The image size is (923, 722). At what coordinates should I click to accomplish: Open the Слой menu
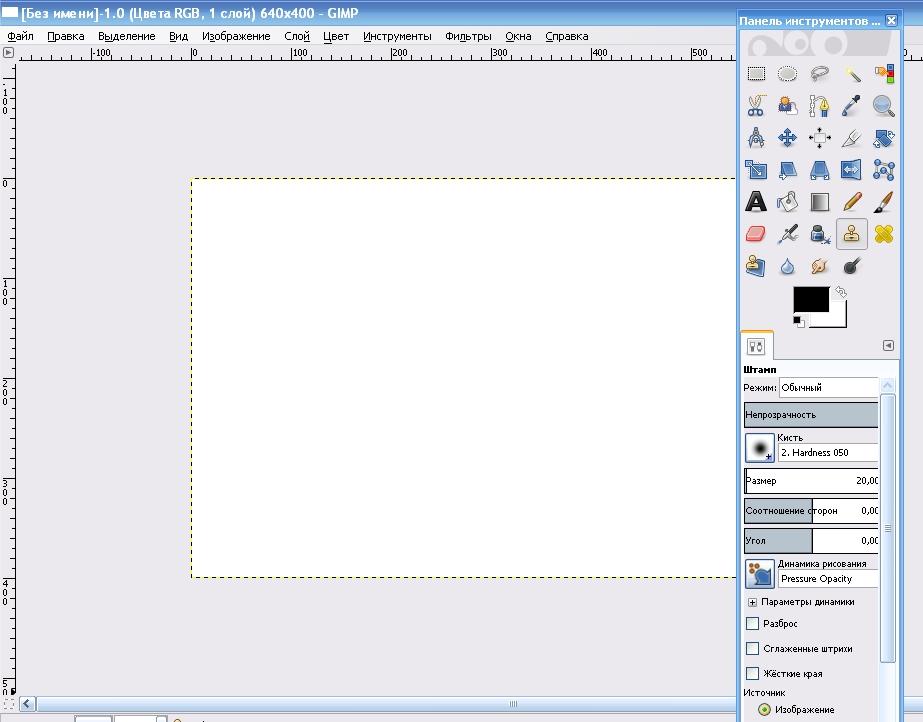pos(297,36)
